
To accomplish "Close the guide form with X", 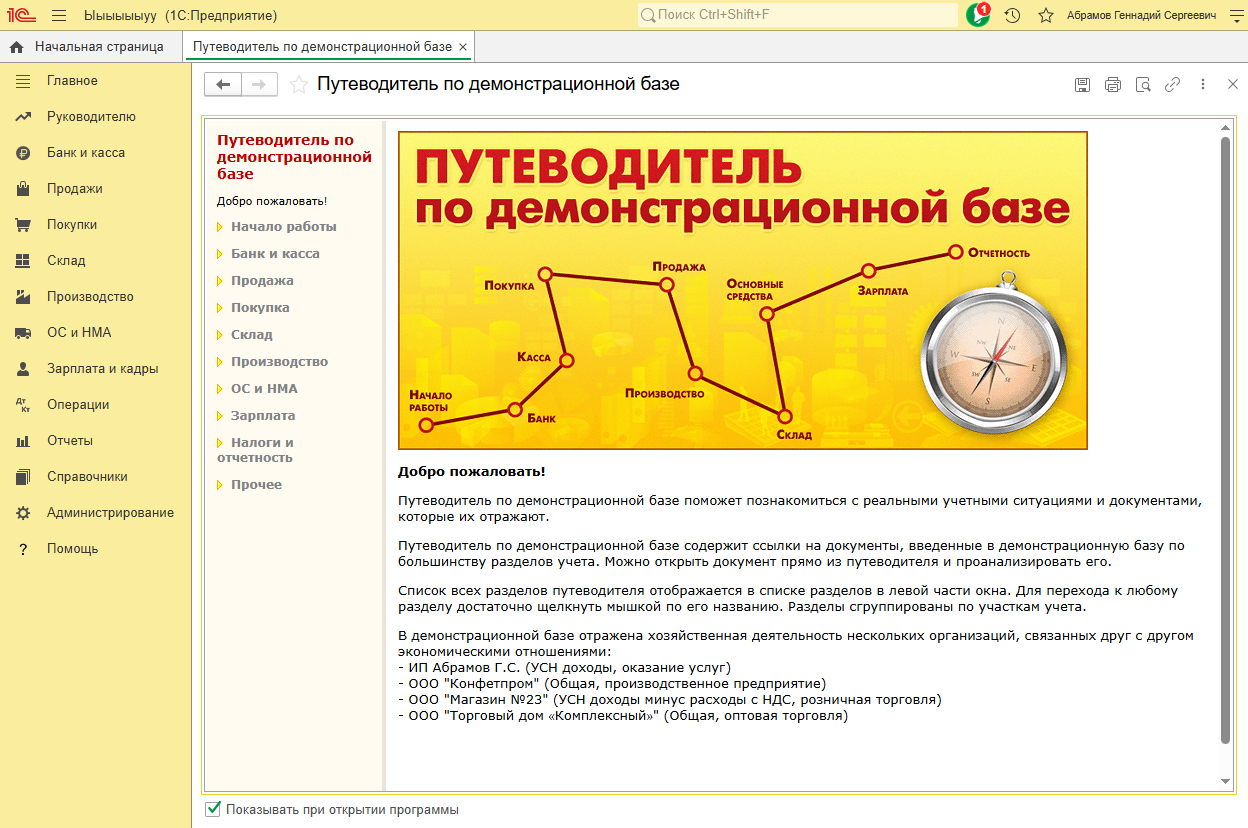I will [1233, 85].
